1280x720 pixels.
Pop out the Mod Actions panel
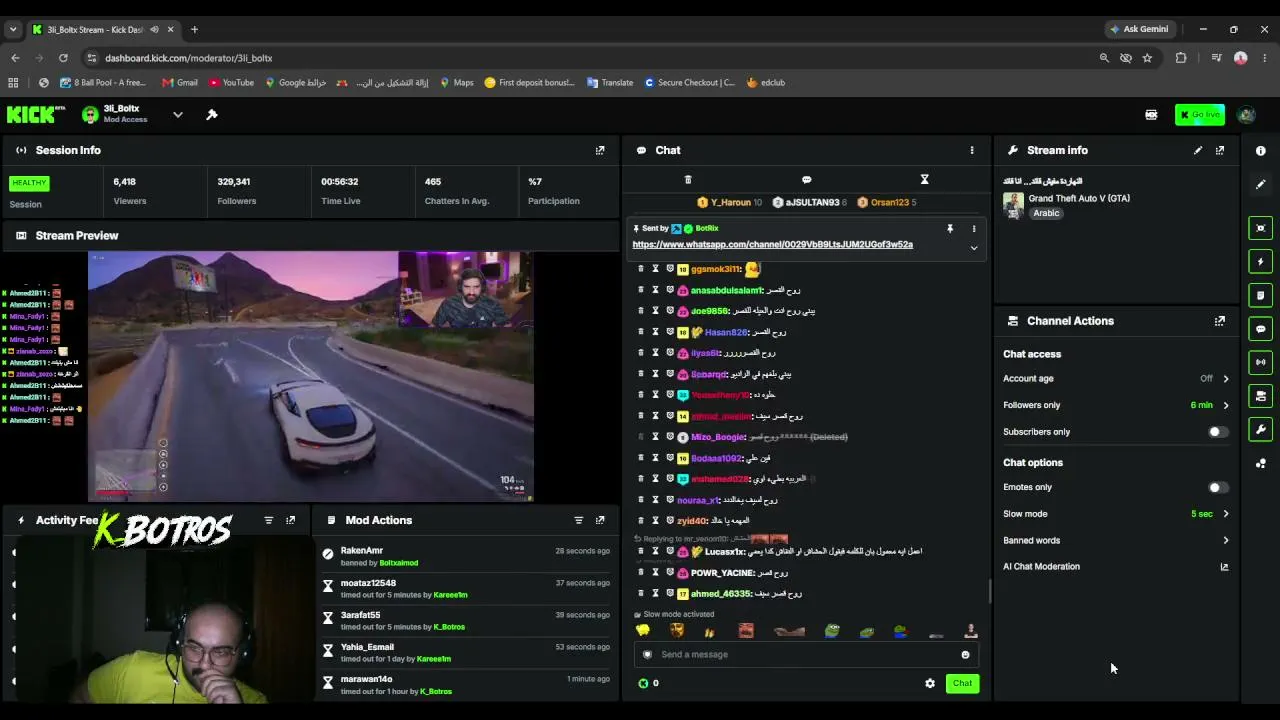click(600, 520)
